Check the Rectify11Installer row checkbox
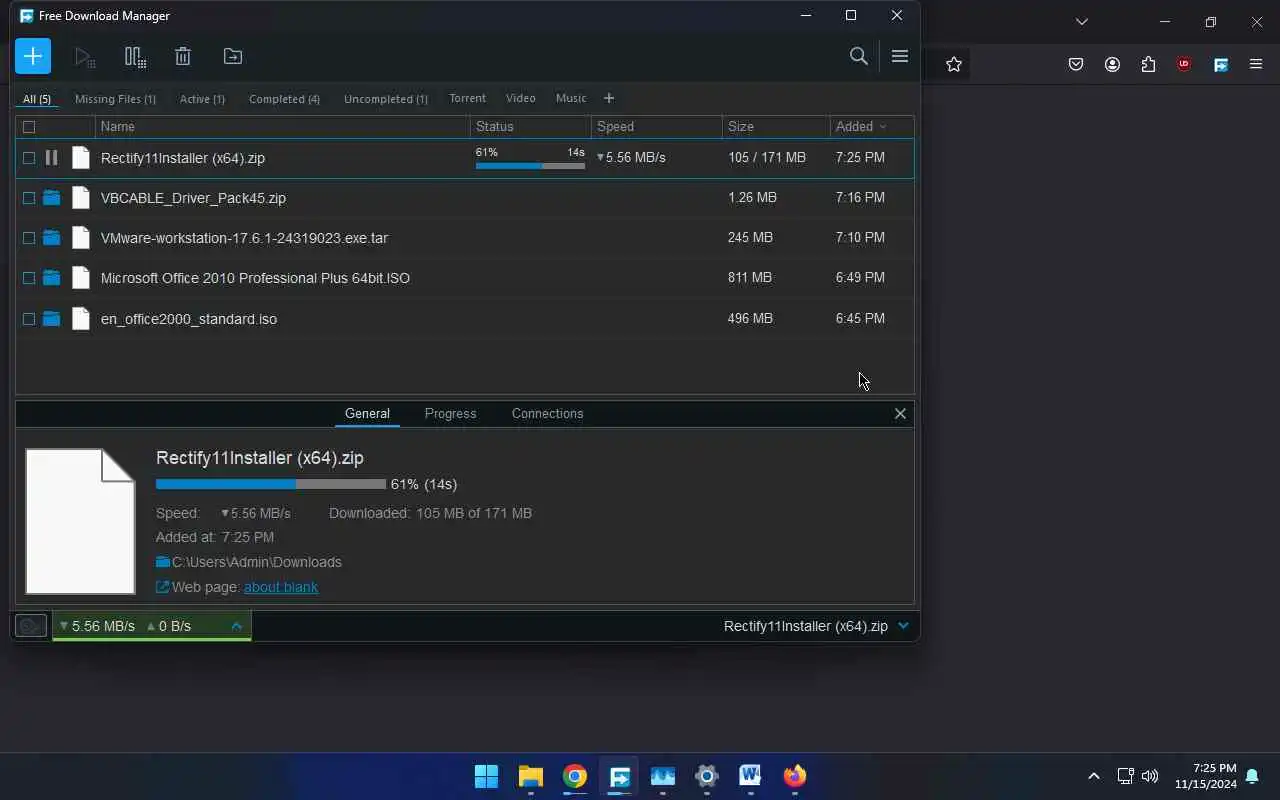Screen dimensions: 1280x800 click(x=29, y=158)
